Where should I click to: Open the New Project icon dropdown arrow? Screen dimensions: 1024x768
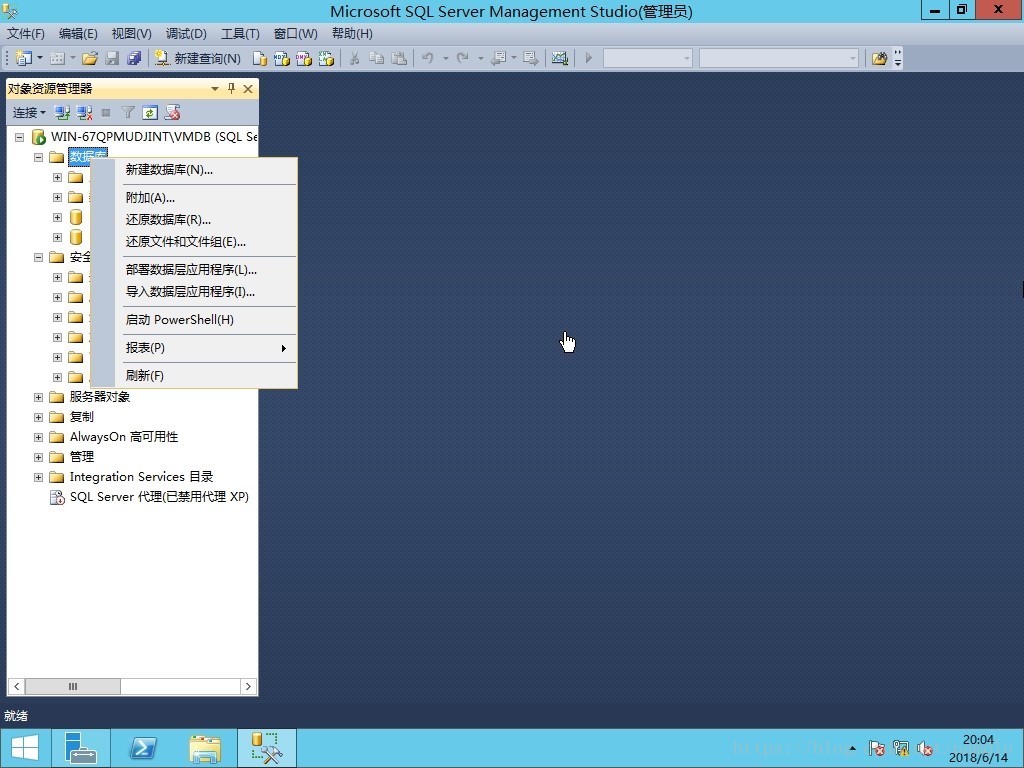click(40, 58)
